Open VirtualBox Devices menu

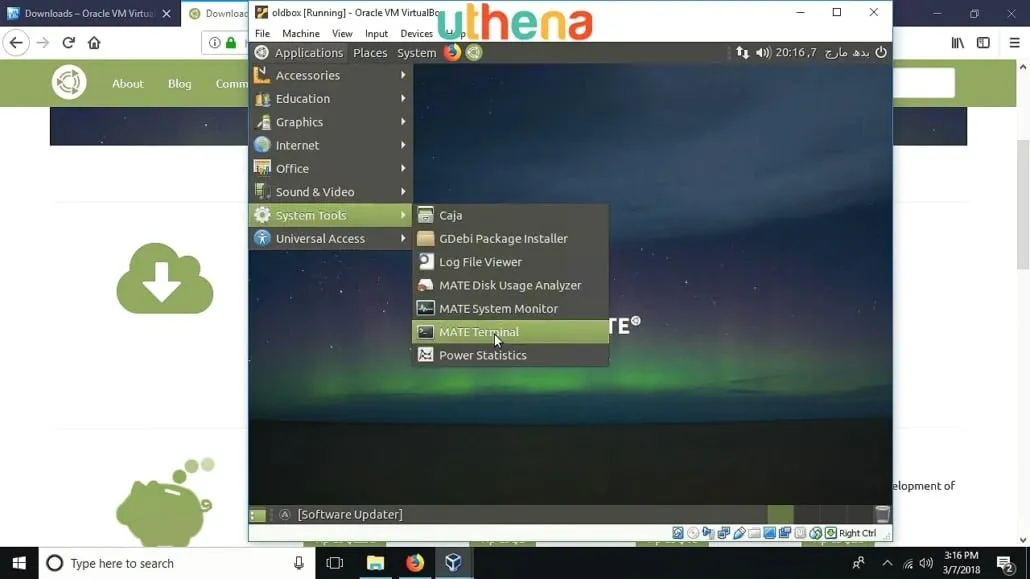[416, 34]
